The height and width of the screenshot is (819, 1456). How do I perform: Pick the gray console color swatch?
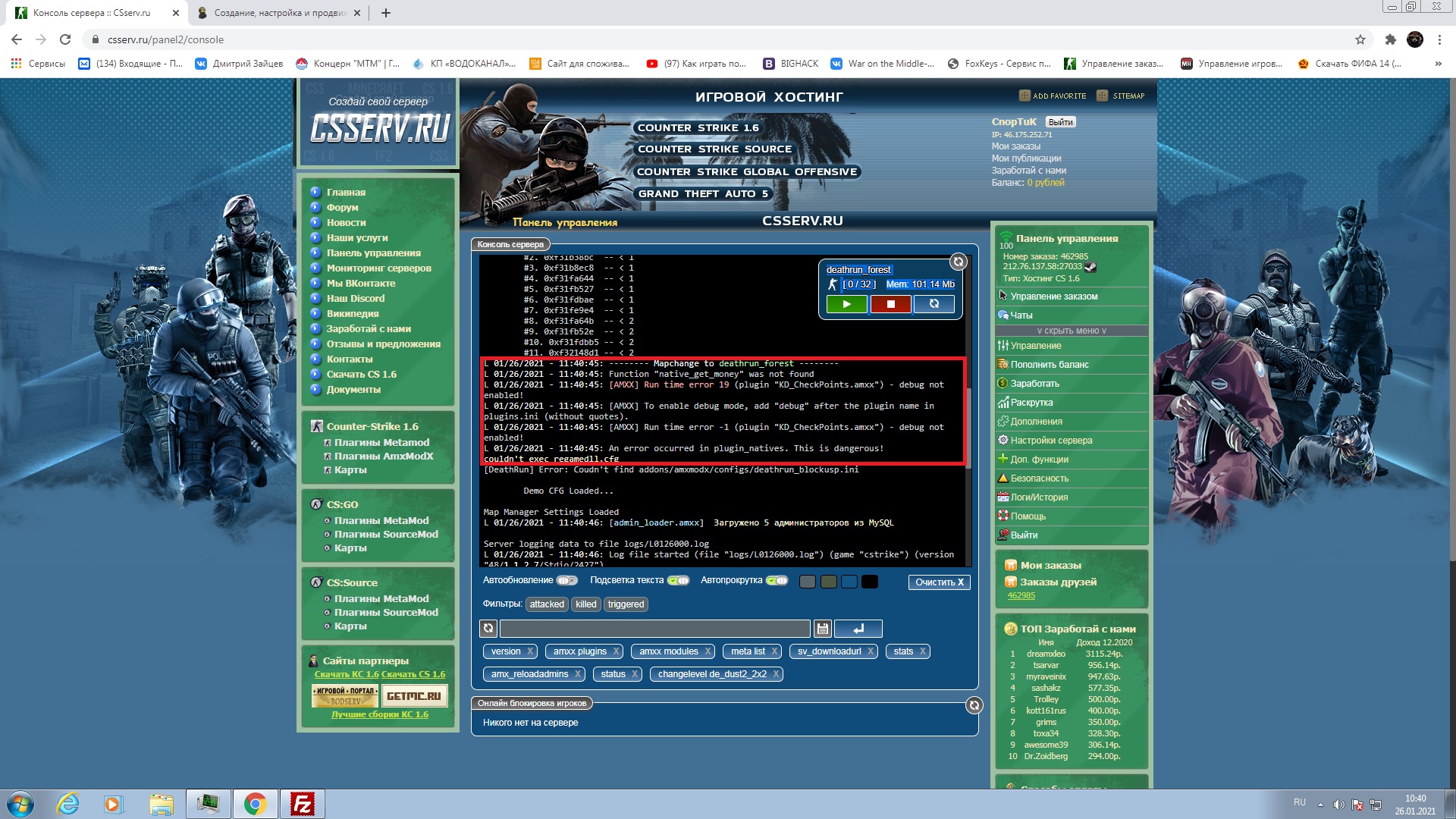point(808,582)
